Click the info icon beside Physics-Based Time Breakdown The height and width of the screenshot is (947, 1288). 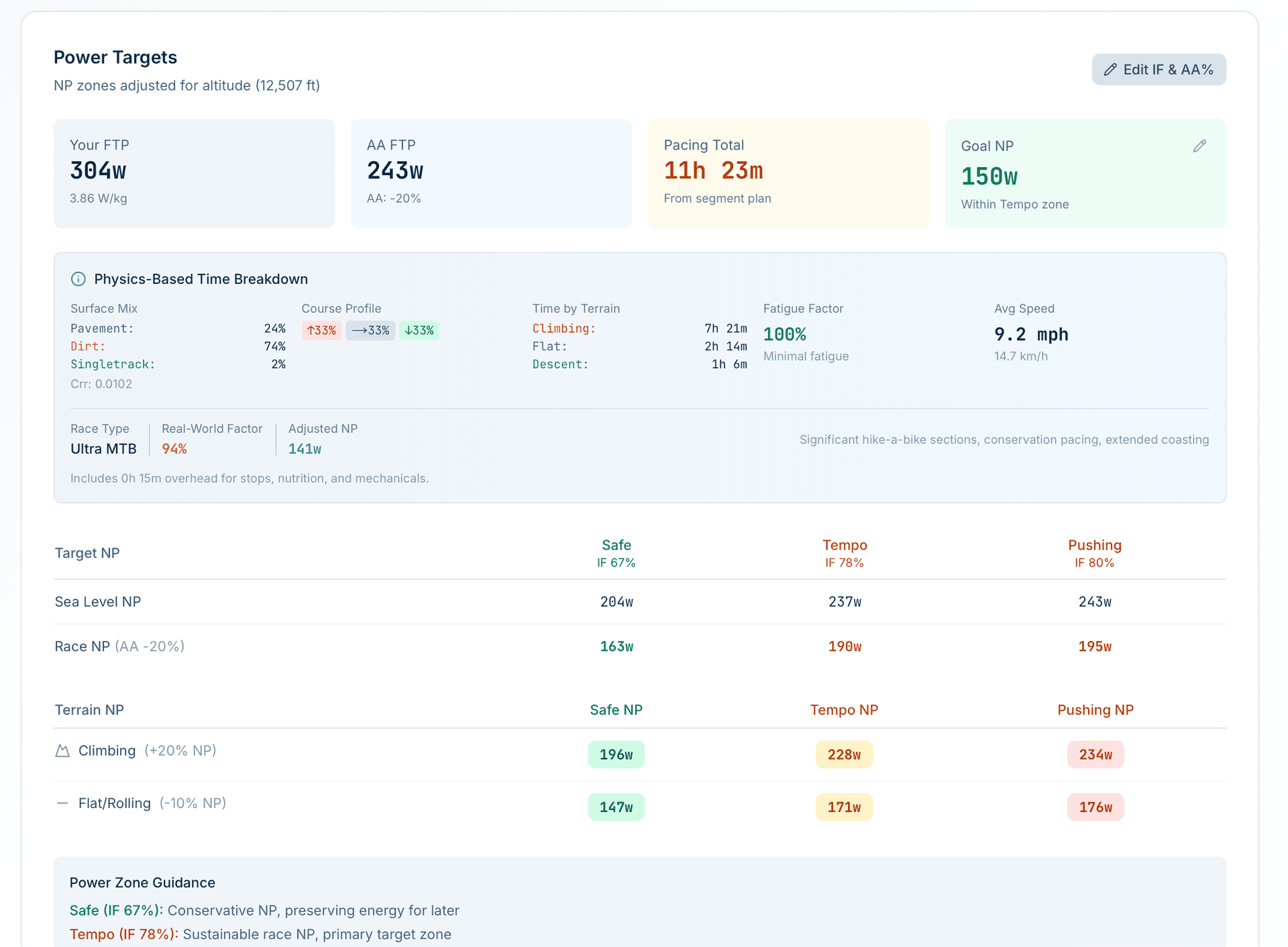78,279
